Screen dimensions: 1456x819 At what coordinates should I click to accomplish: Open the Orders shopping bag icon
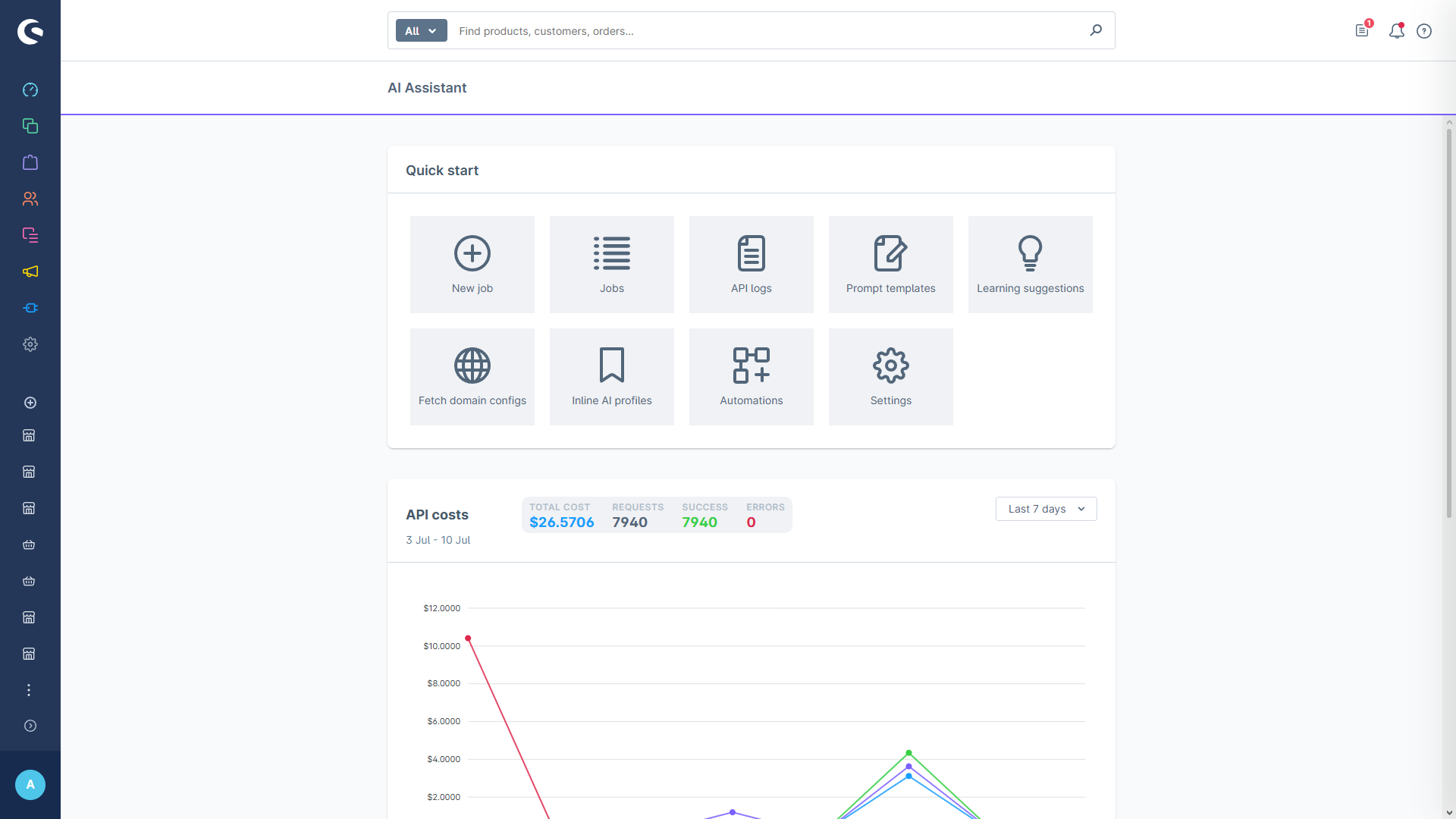[x=30, y=162]
